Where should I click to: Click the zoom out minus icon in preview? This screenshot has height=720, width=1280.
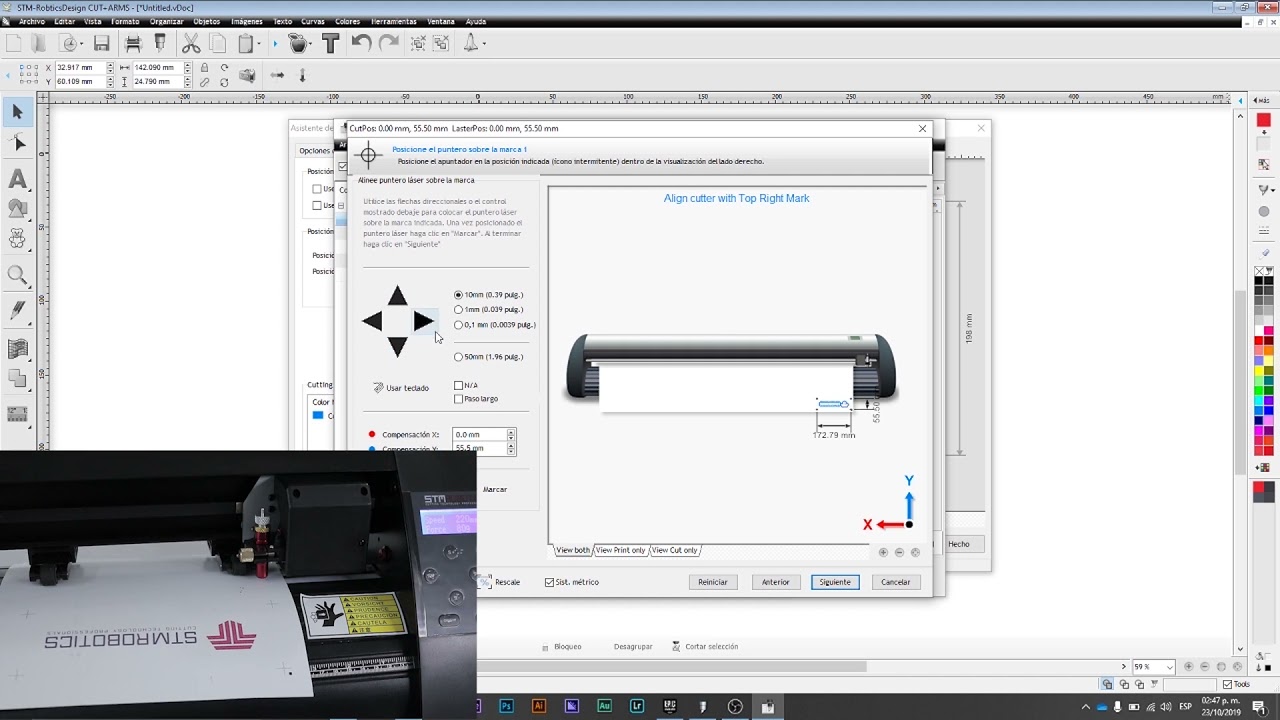coord(899,552)
